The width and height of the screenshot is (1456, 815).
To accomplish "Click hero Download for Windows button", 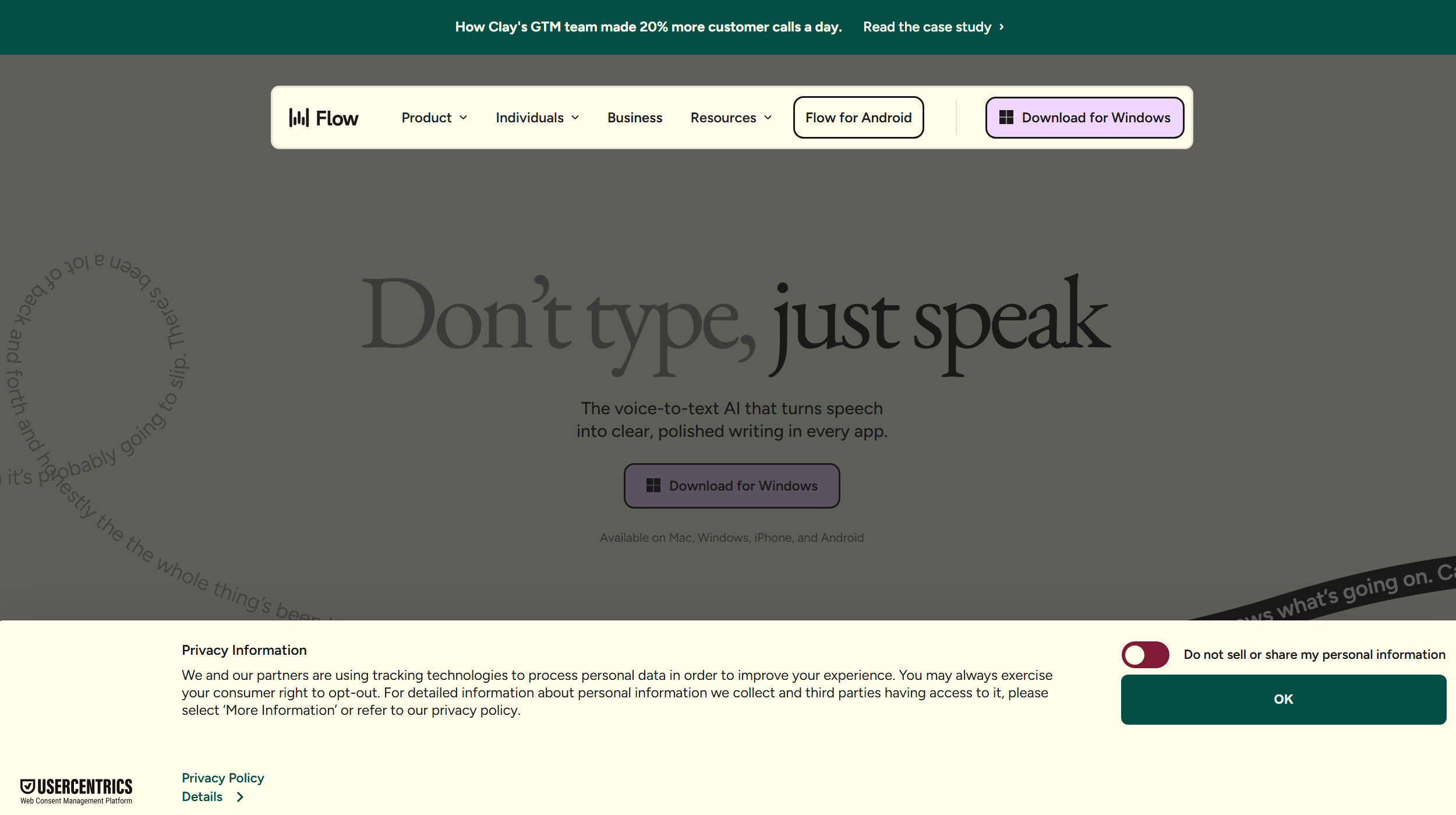I will [731, 486].
